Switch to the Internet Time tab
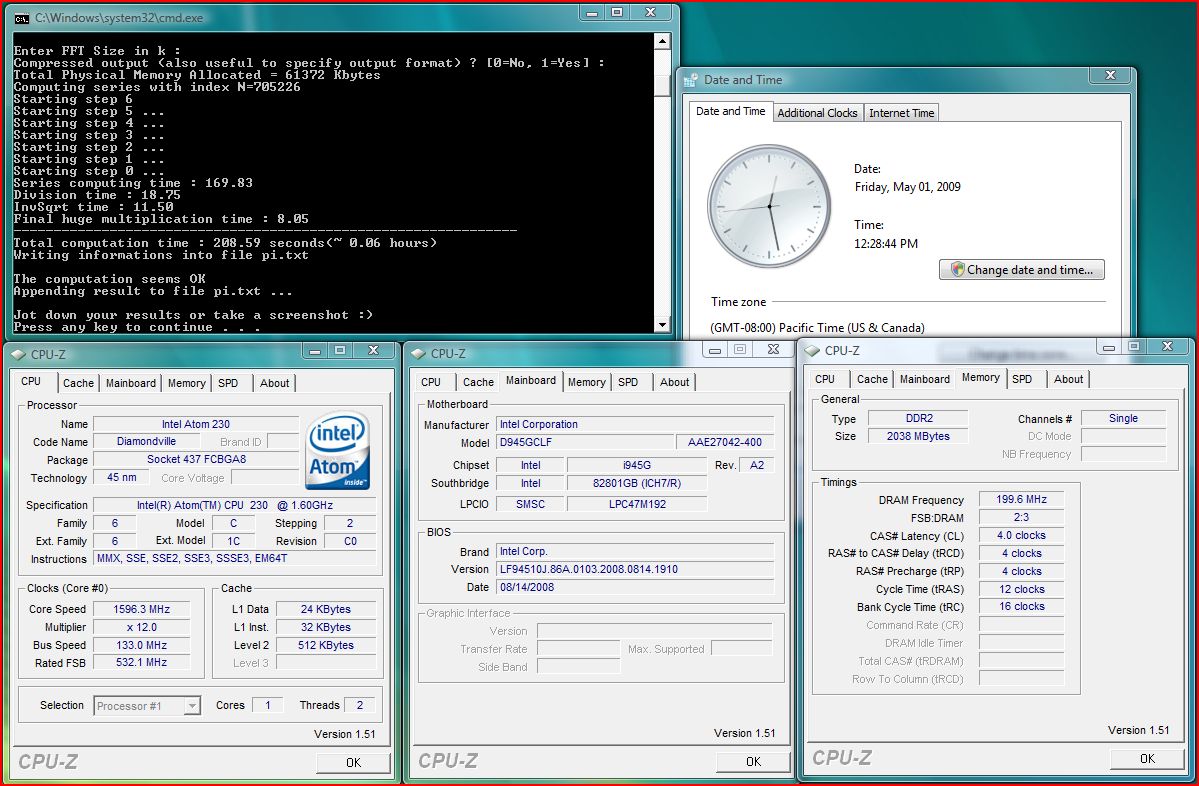 (x=902, y=113)
